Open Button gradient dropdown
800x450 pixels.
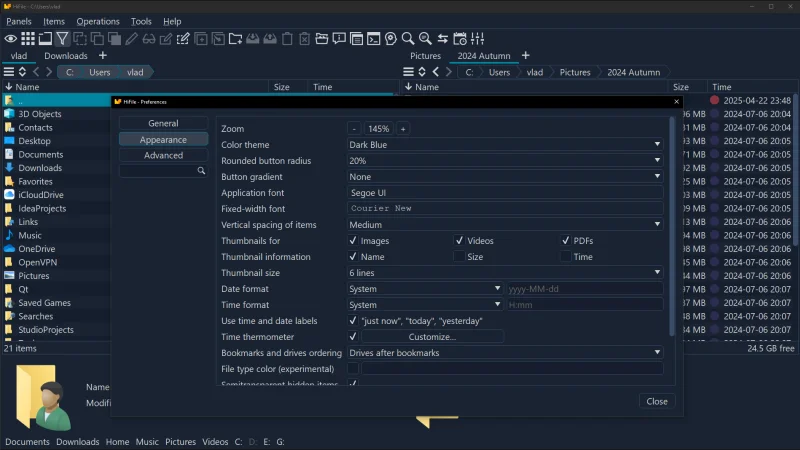point(505,177)
